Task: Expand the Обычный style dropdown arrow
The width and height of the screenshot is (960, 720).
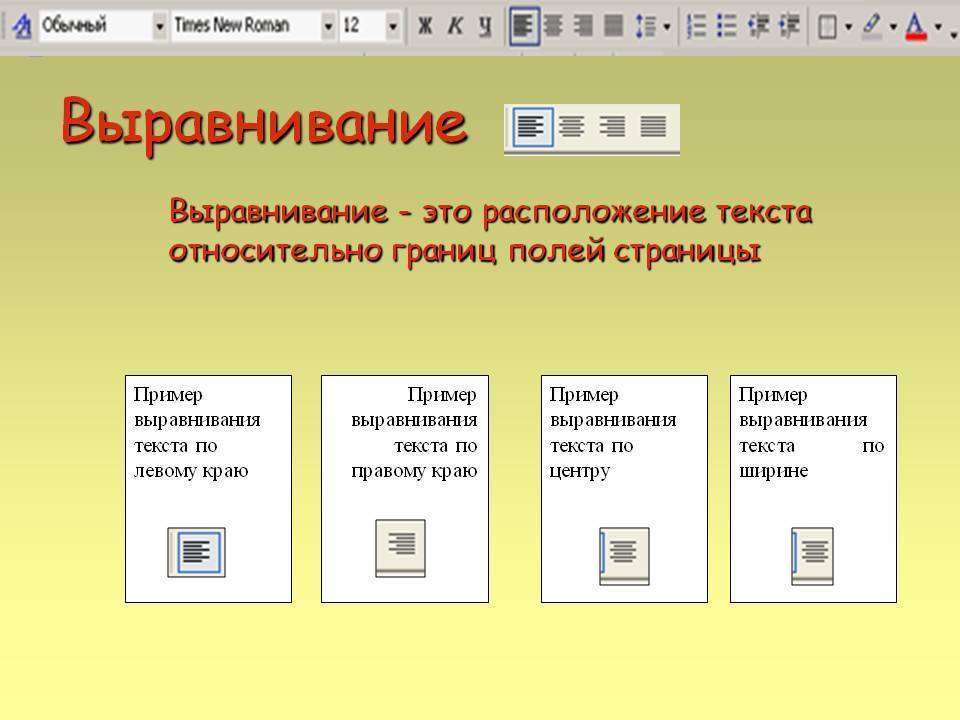Action: click(x=159, y=26)
